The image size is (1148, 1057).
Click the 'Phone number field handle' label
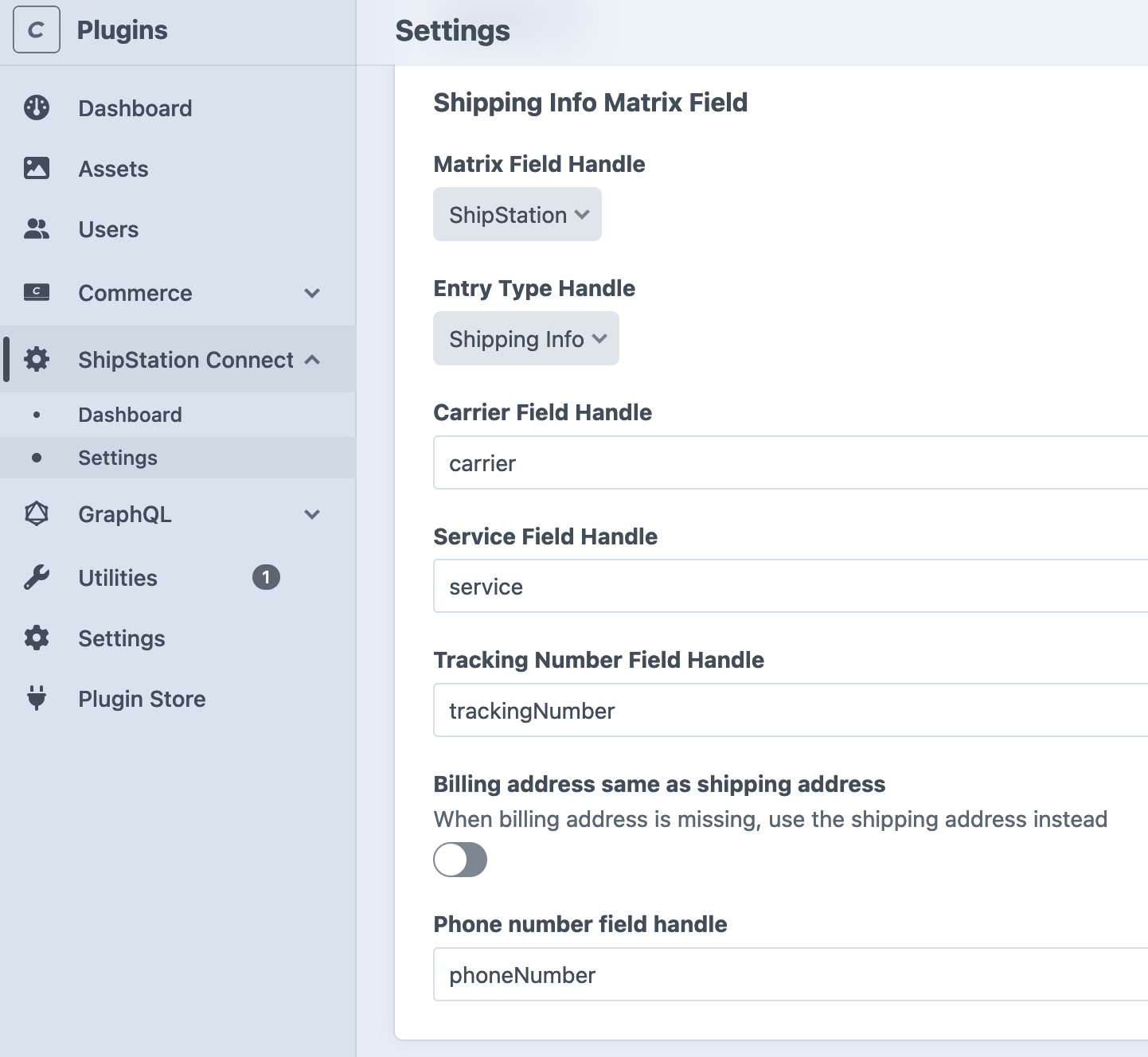(x=580, y=924)
